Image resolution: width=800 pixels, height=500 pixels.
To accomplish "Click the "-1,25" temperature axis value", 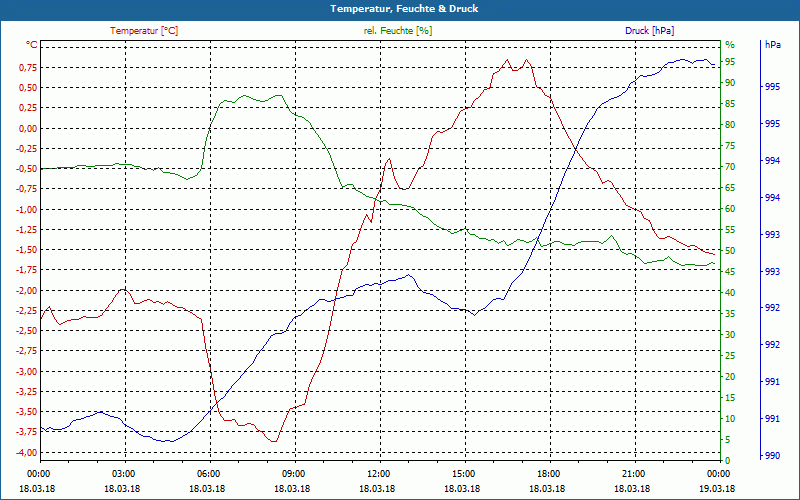I will point(27,230).
